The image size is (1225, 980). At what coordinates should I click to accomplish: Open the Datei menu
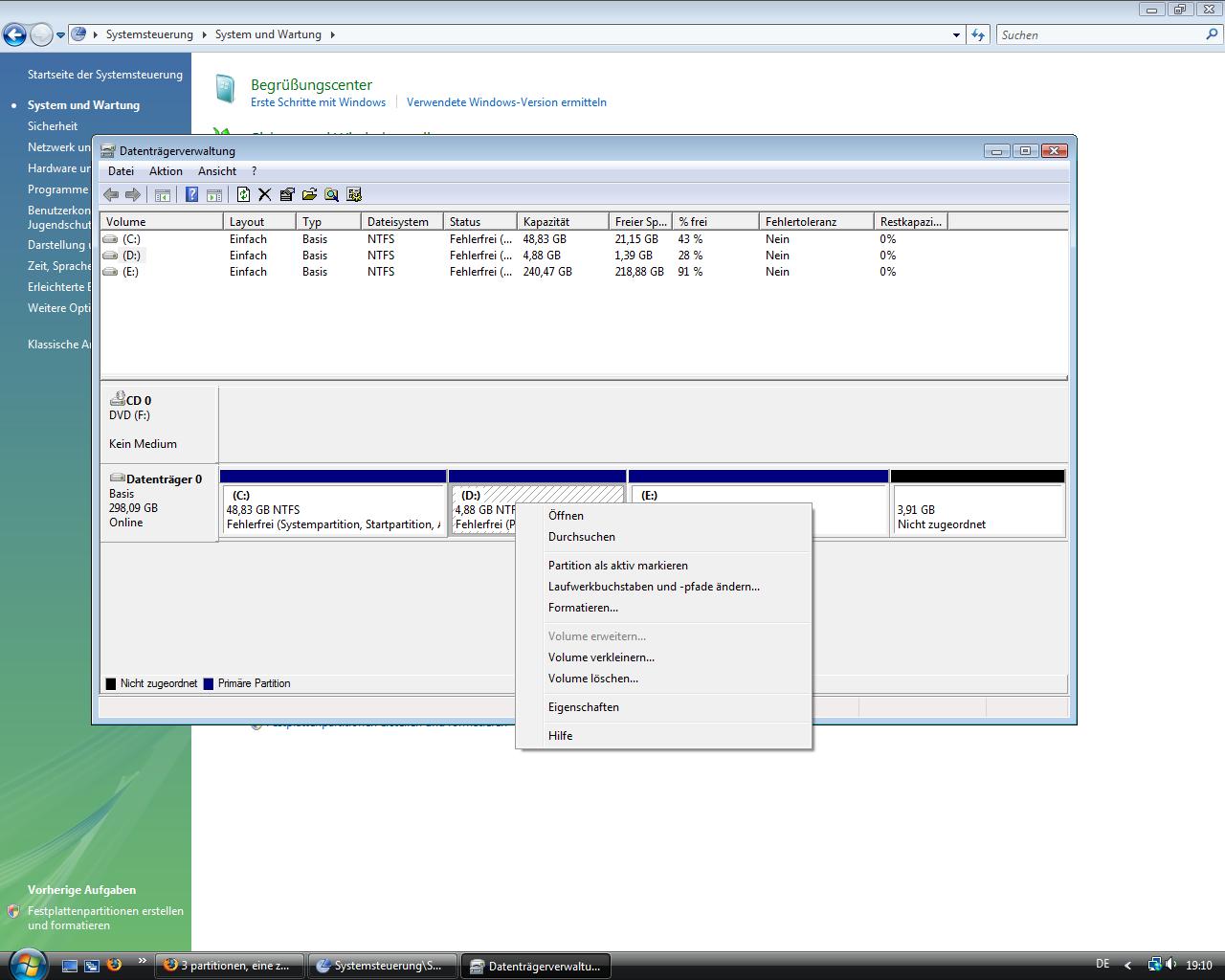(x=122, y=171)
